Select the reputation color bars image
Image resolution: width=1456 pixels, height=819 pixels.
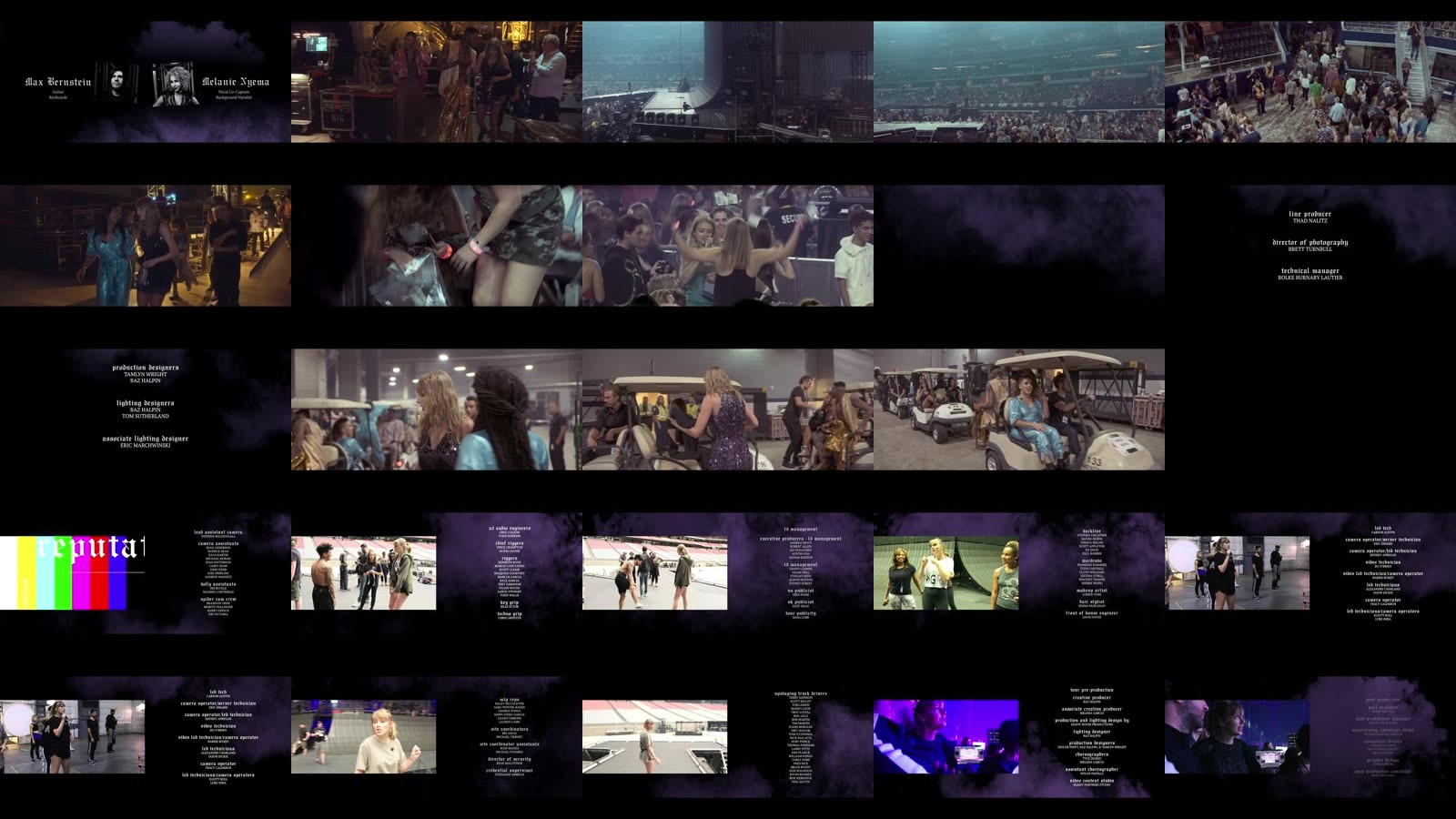coord(73,572)
